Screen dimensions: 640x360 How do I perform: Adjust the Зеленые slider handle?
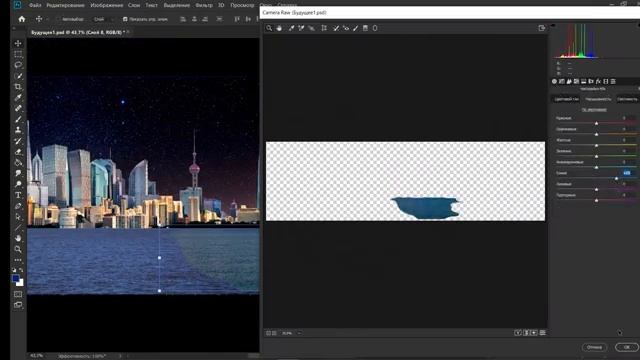[596, 156]
